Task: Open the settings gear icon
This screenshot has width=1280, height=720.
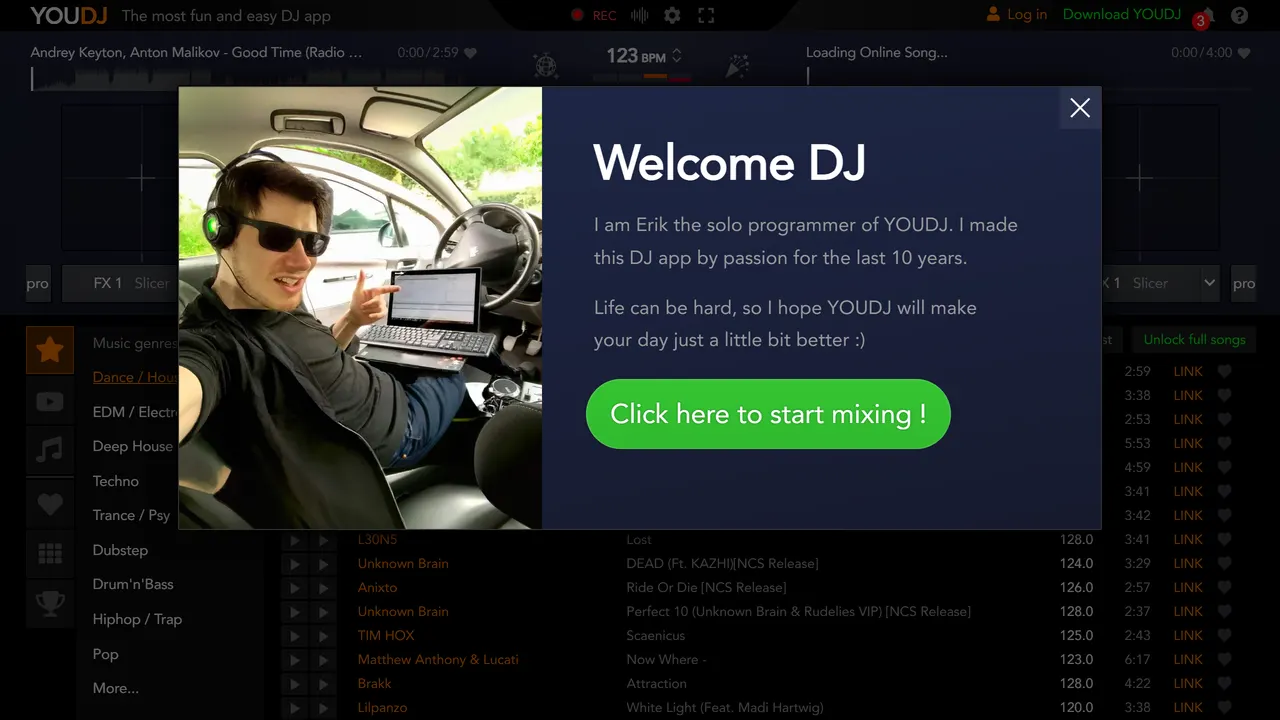Action: pos(672,15)
